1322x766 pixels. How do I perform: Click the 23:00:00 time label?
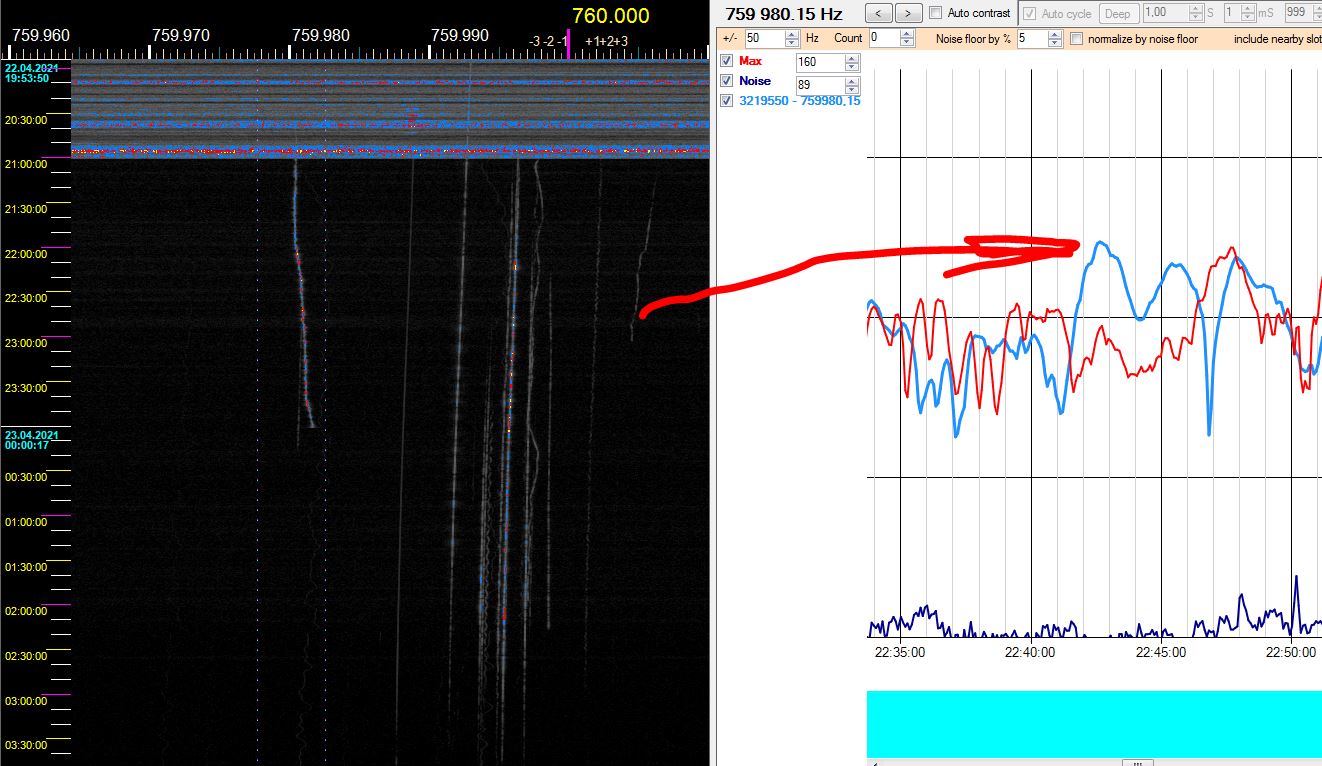tap(25, 343)
